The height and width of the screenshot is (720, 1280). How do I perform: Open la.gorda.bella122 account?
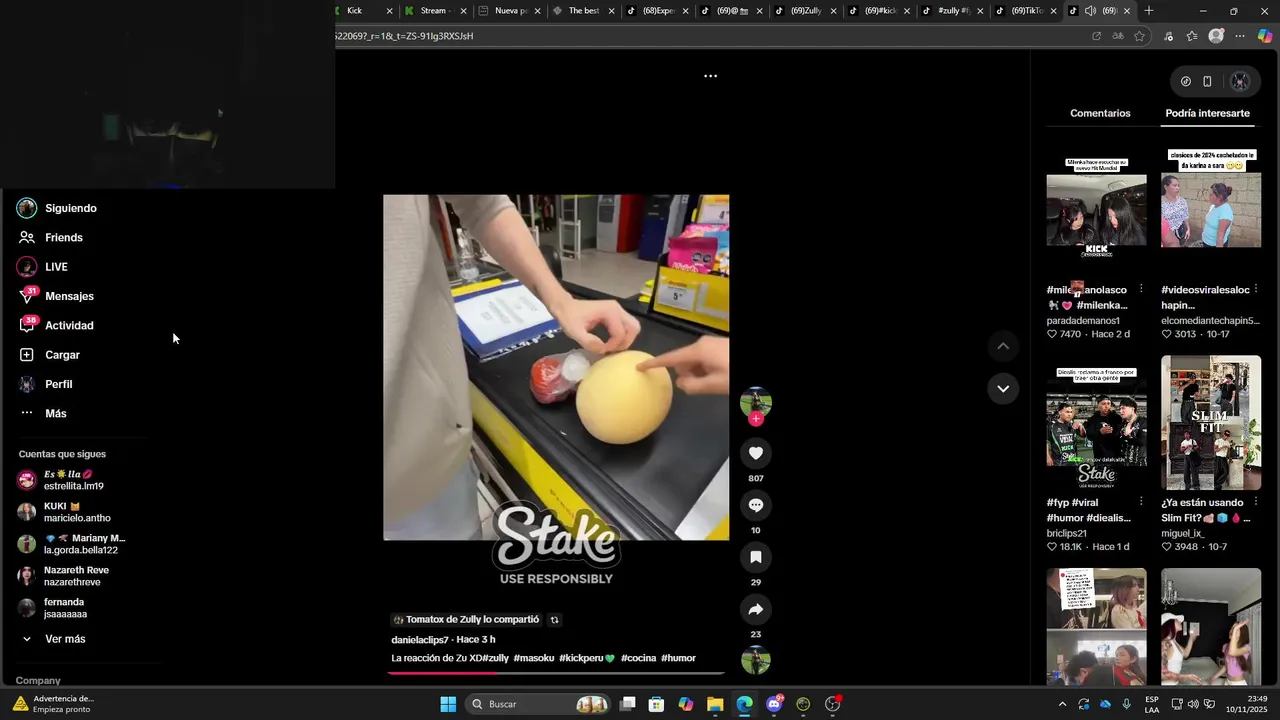[72, 544]
